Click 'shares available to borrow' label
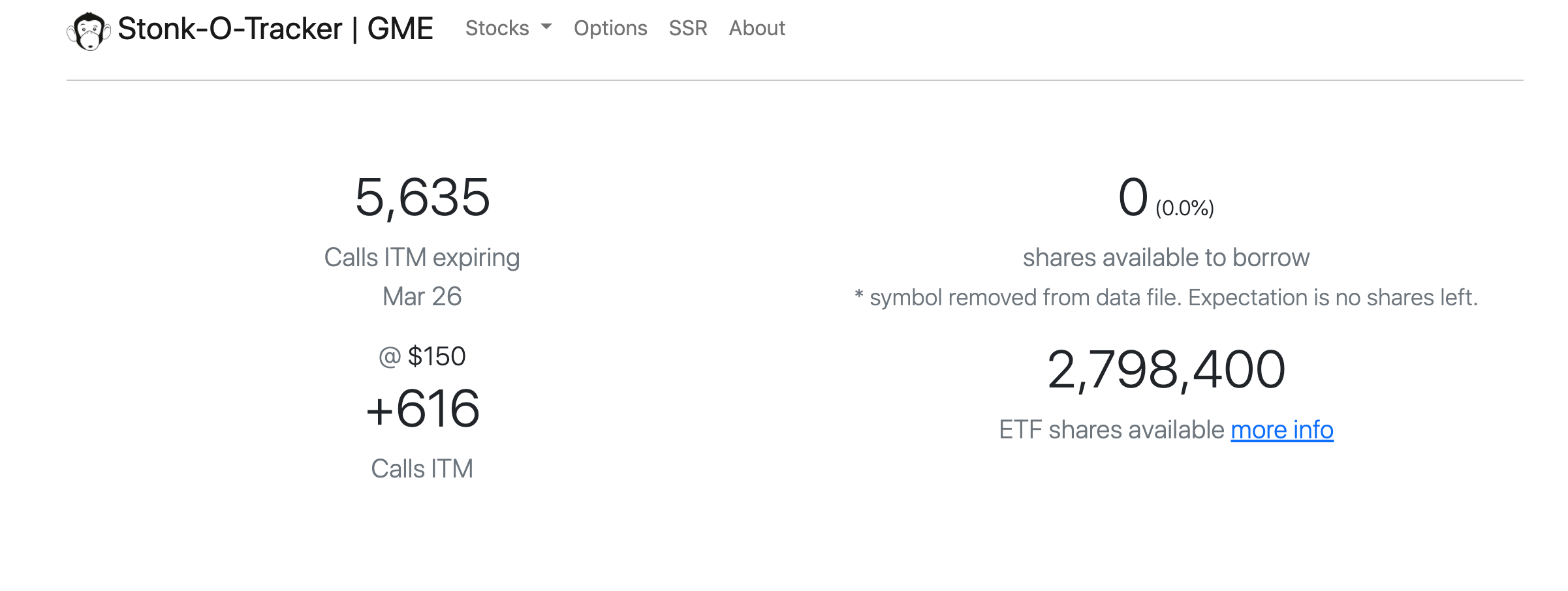 pos(1166,258)
